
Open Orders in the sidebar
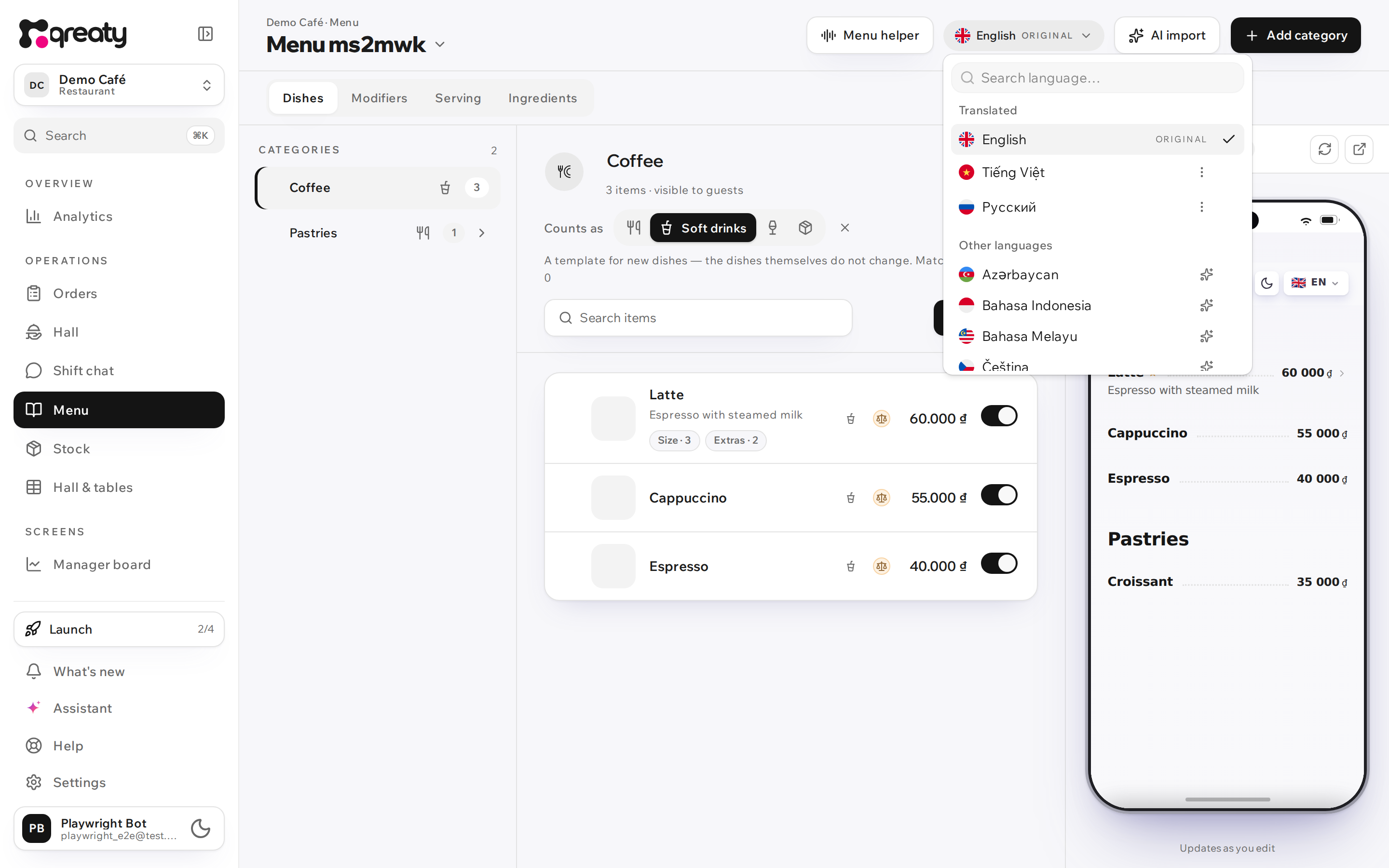click(119, 293)
